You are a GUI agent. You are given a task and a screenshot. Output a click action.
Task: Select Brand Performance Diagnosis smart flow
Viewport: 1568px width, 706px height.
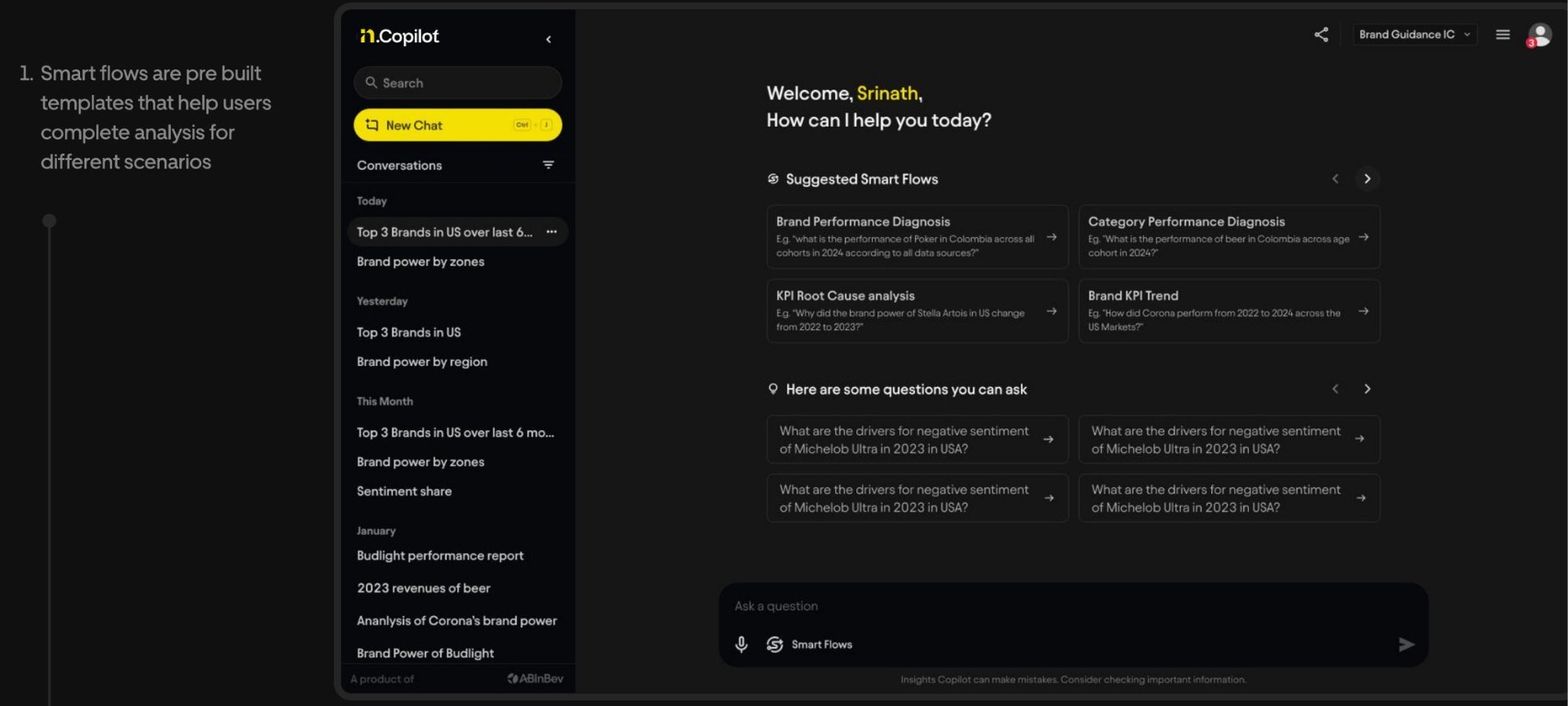coord(917,237)
